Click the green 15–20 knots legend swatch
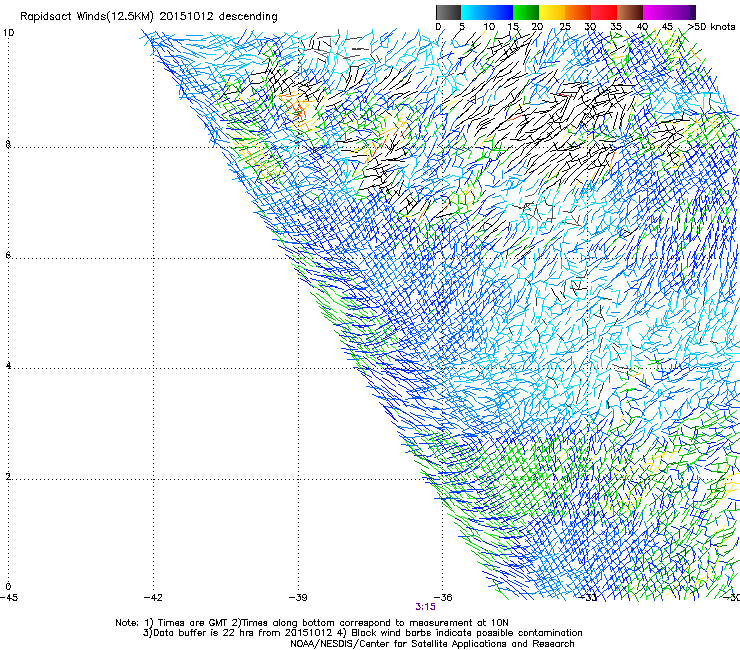Viewport: 740px width, 650px height. (x=526, y=12)
